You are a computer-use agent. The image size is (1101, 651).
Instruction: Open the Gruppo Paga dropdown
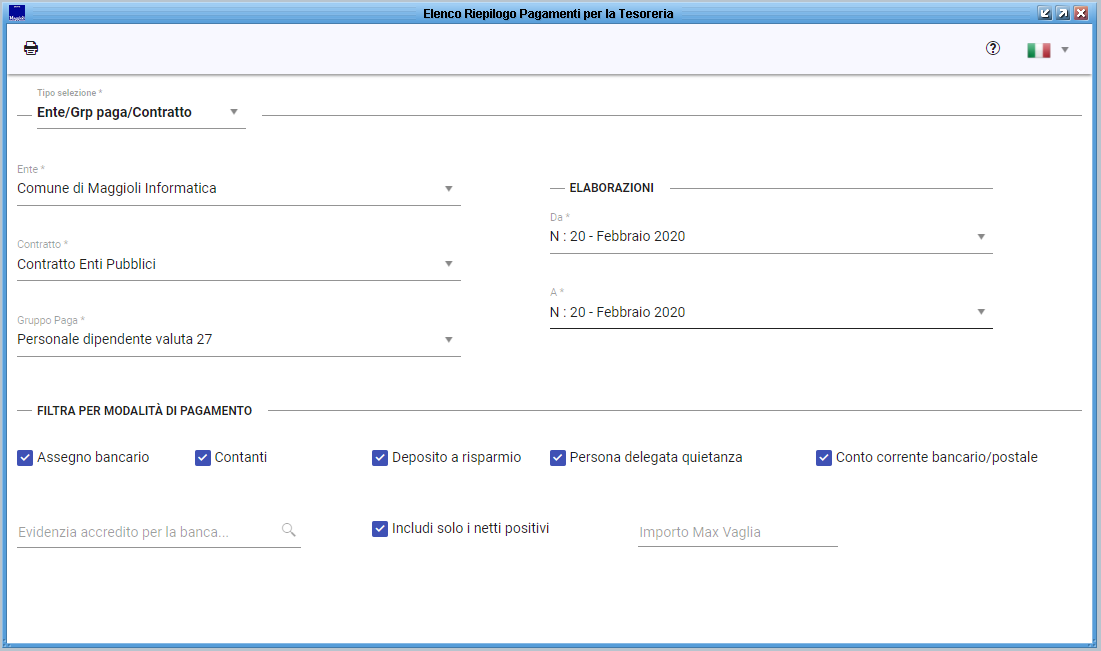coord(239,339)
